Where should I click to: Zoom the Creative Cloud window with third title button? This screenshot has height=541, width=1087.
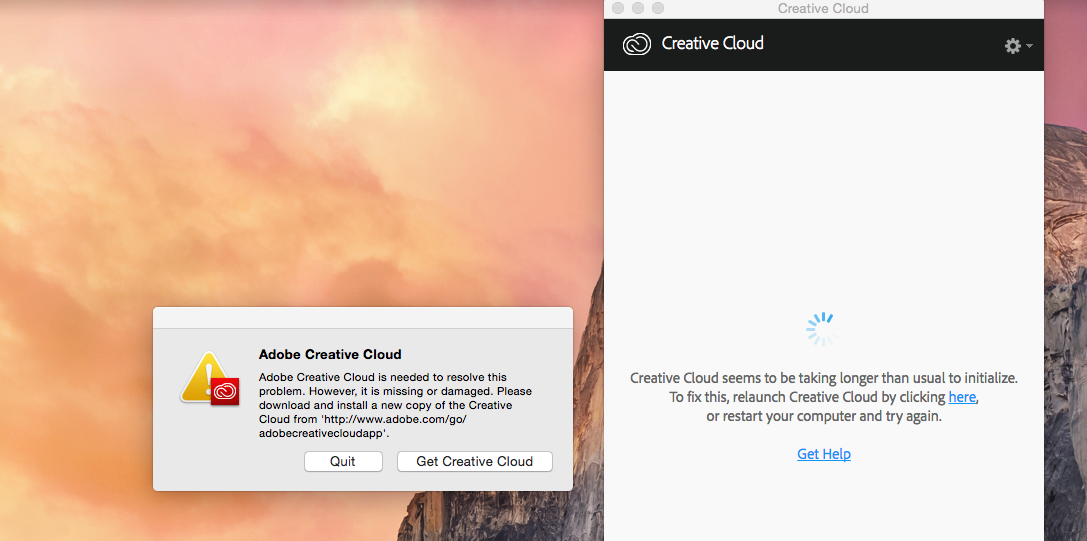[658, 8]
